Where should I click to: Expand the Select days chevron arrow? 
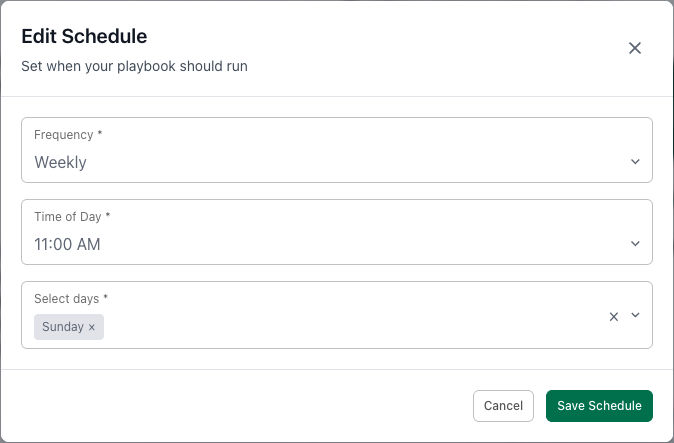pos(635,315)
